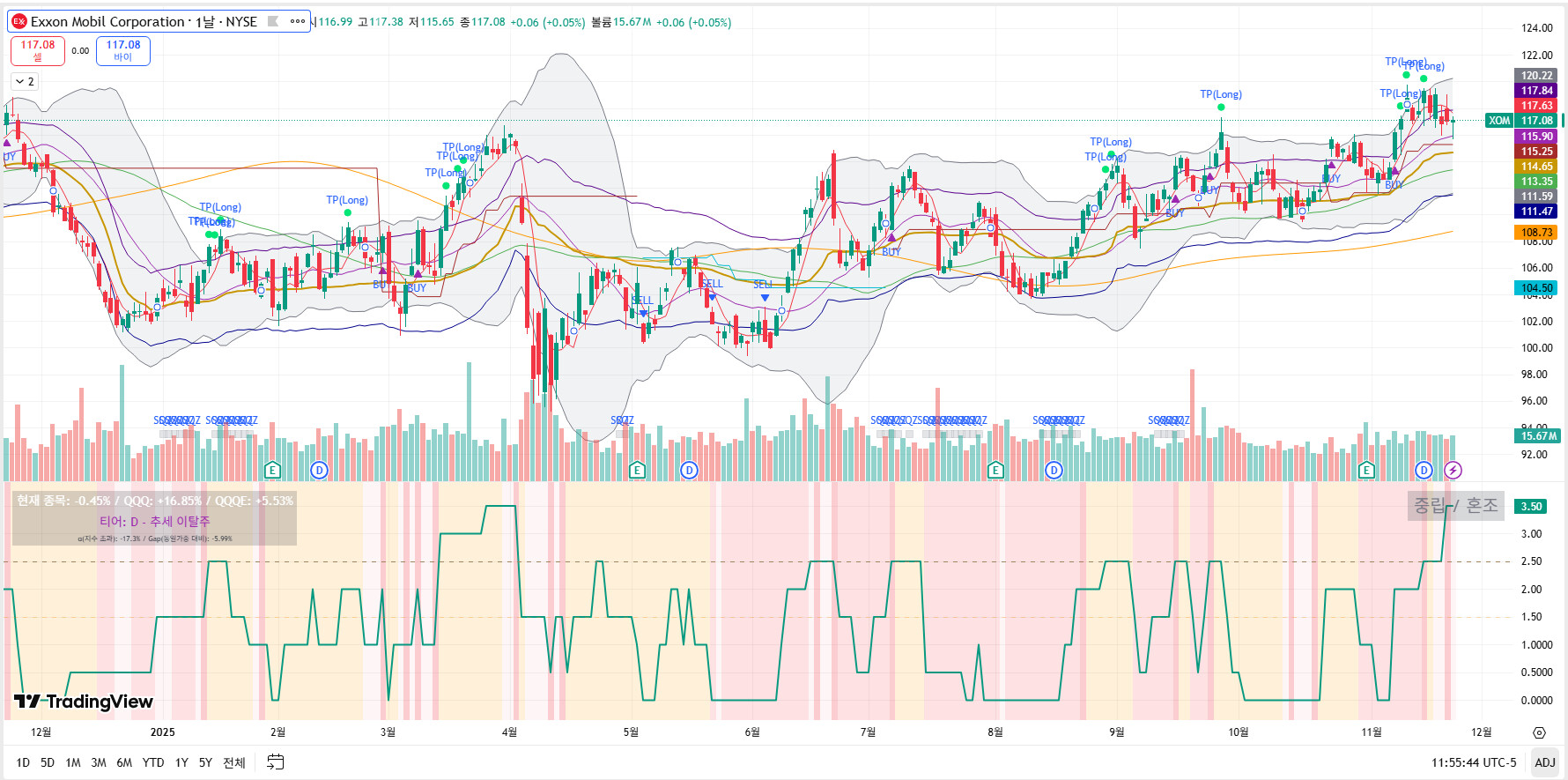Viewport: 1568px width, 780px height.
Task: Click the 15.67M volume axis label
Action: coord(1537,436)
